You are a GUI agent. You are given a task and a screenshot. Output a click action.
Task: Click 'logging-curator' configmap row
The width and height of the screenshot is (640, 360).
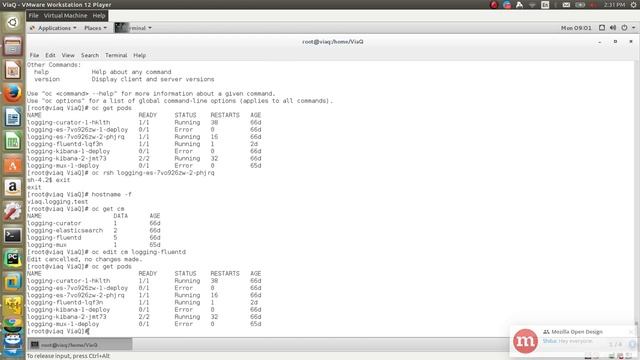point(93,223)
